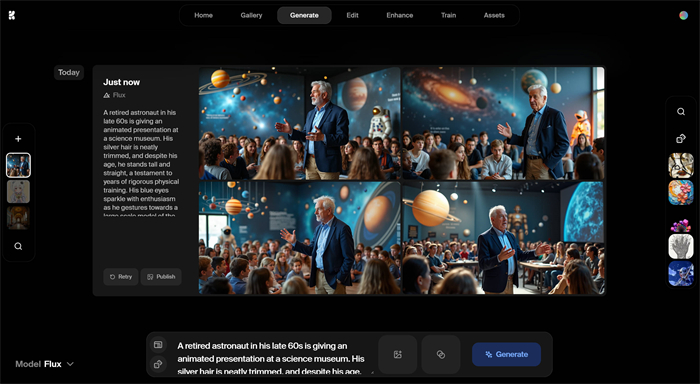This screenshot has width=700, height=384.
Task: Click the Publish button
Action: coord(161,277)
